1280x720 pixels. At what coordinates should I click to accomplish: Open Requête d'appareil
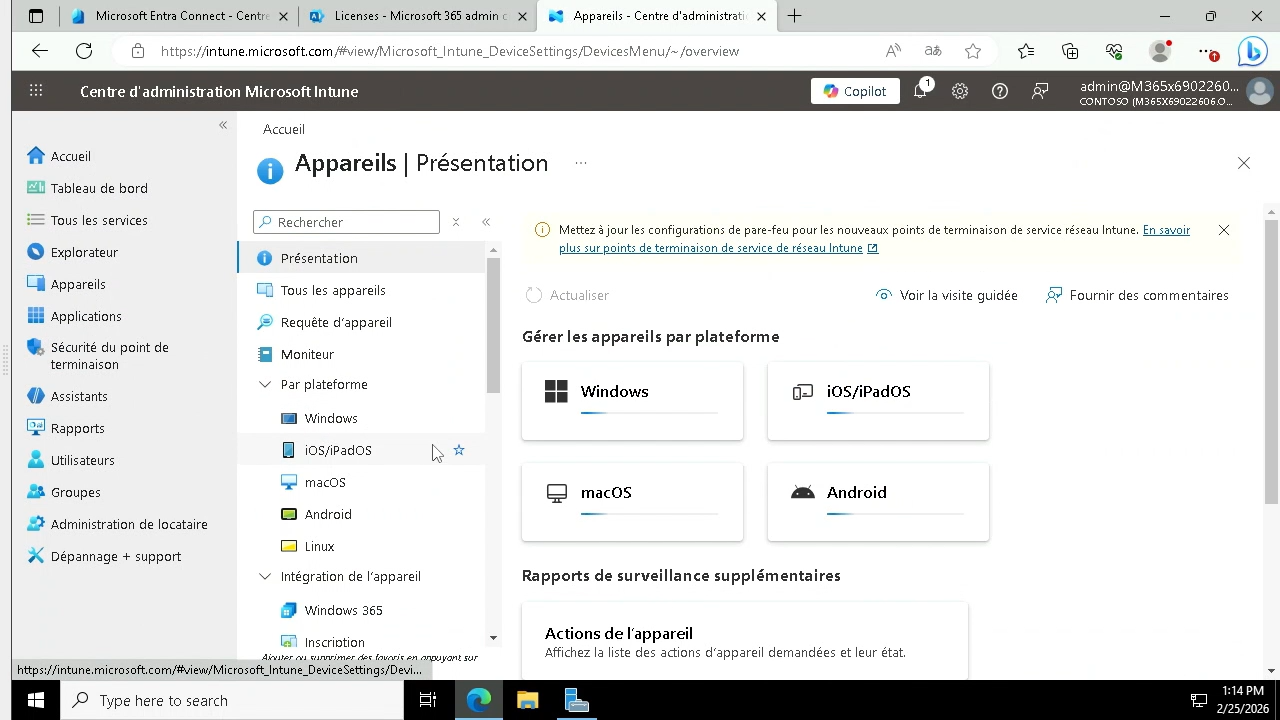[361, 322]
